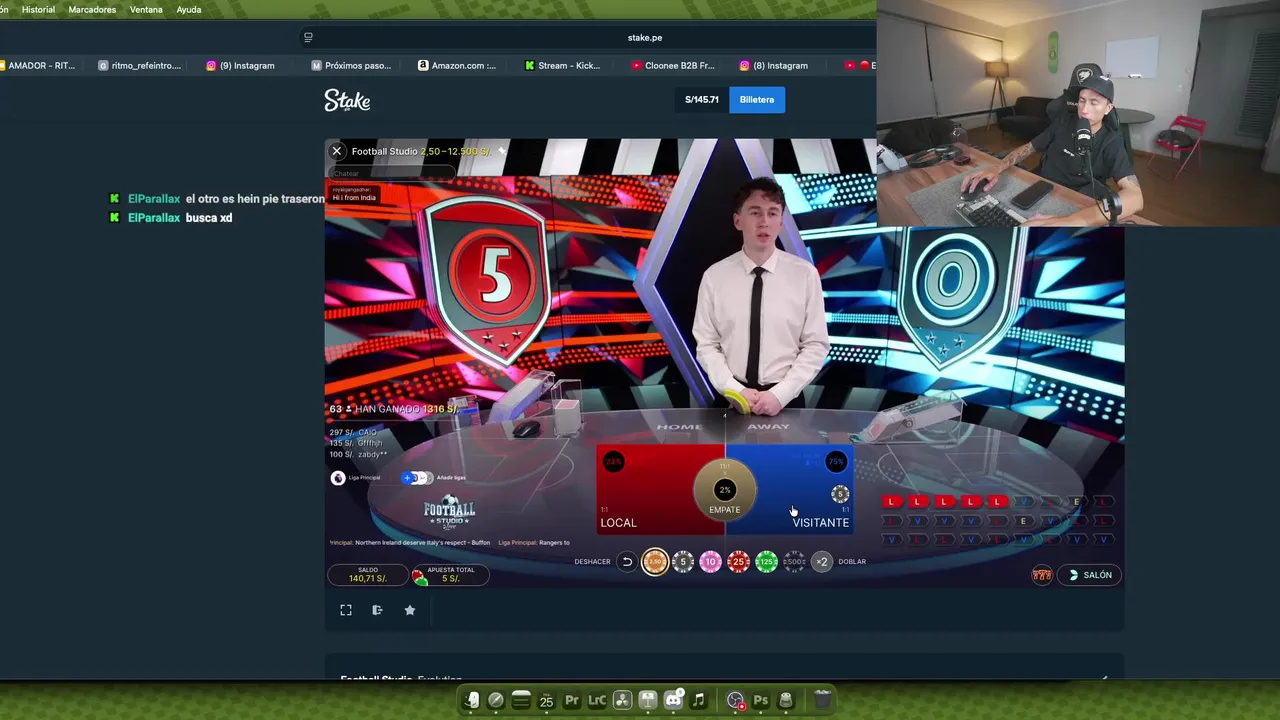Open the (8) Instagram bookmark
Viewport: 1280px width, 720px height.
pyautogui.click(x=774, y=65)
